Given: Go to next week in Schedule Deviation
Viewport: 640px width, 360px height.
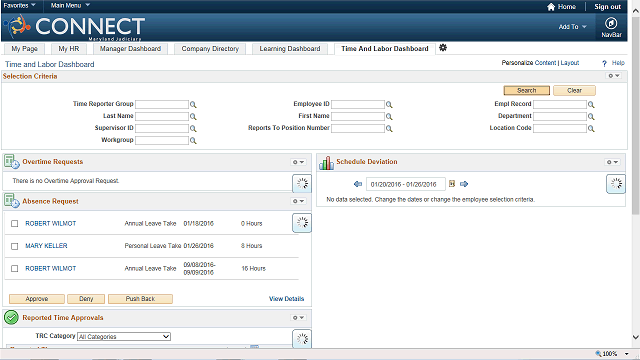Looking at the screenshot, I should pos(464,184).
